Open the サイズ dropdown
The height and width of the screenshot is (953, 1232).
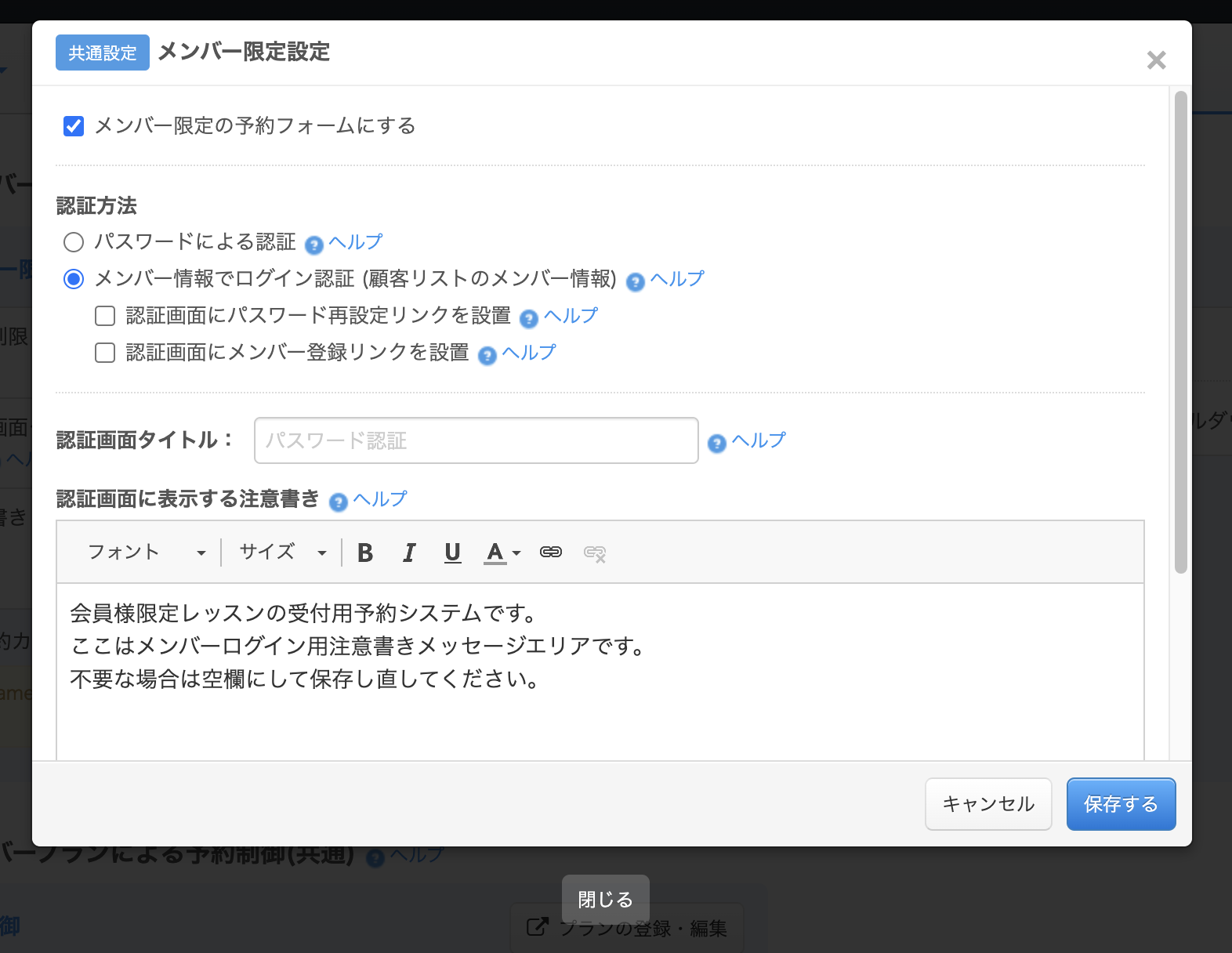point(282,553)
